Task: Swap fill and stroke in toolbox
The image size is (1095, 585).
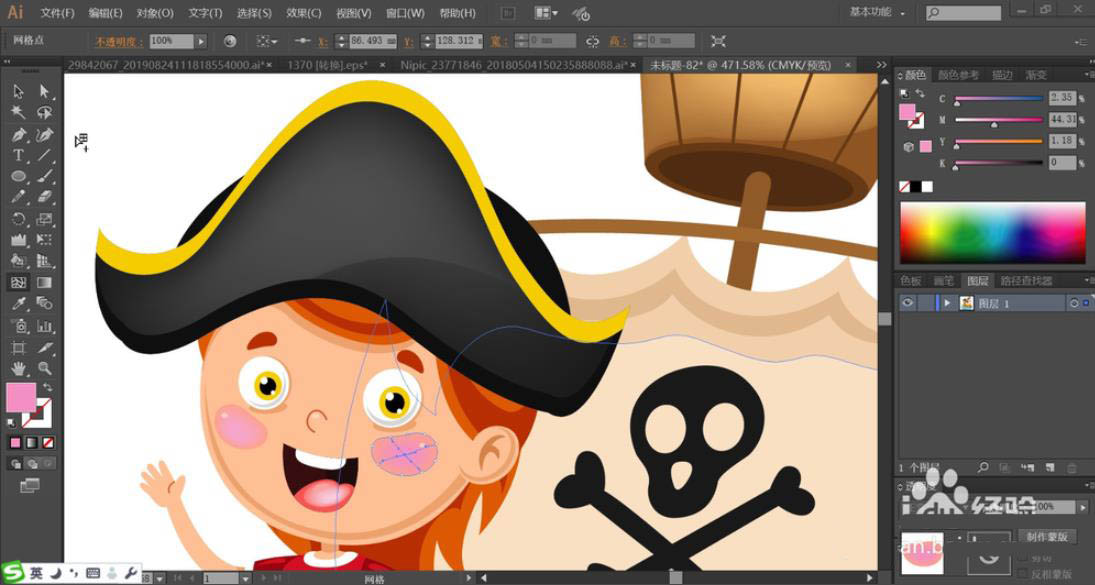Action: click(47, 387)
